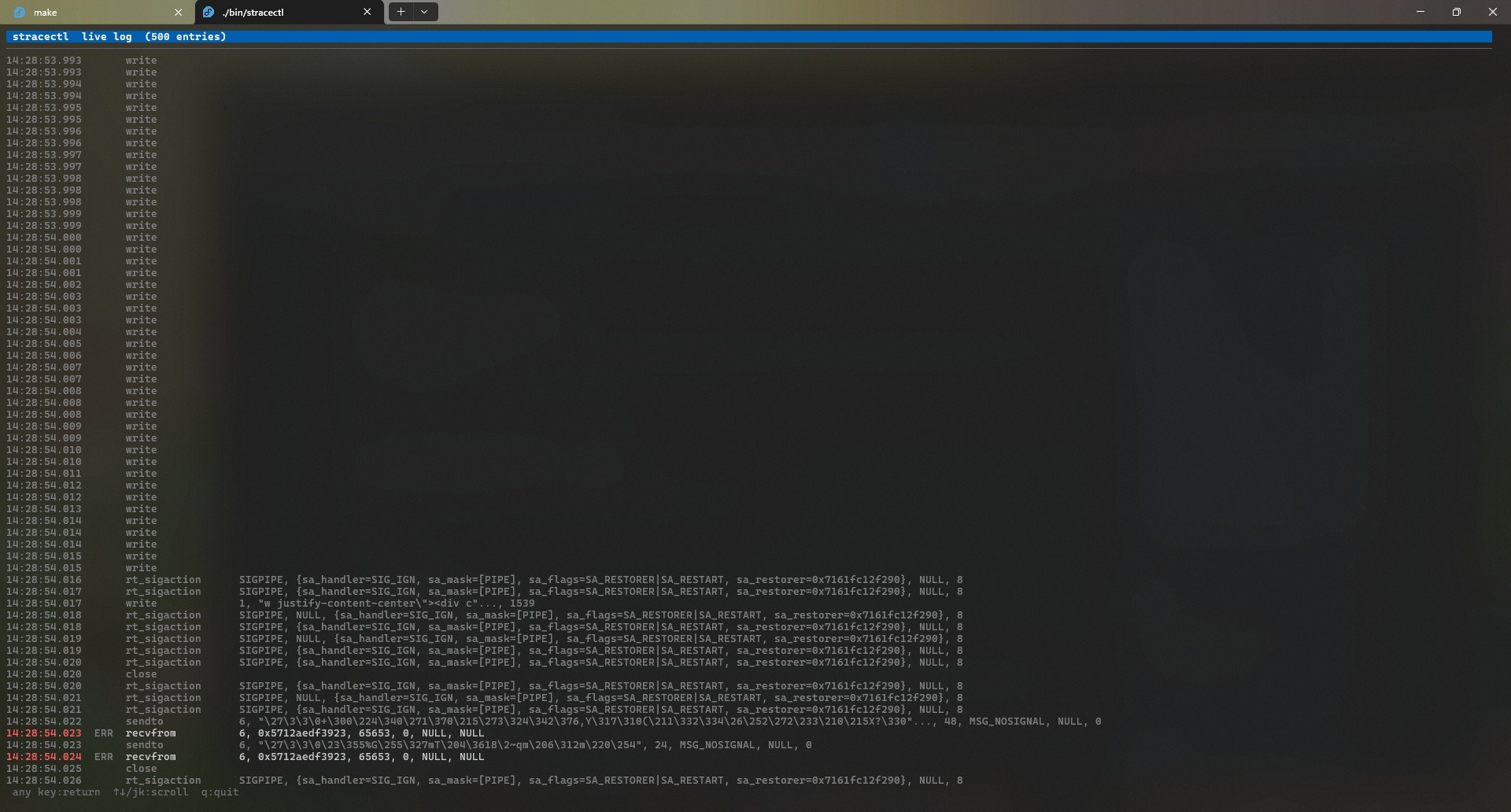
Task: Select the sendto entry at 14:28:54.022
Action: pos(315,722)
